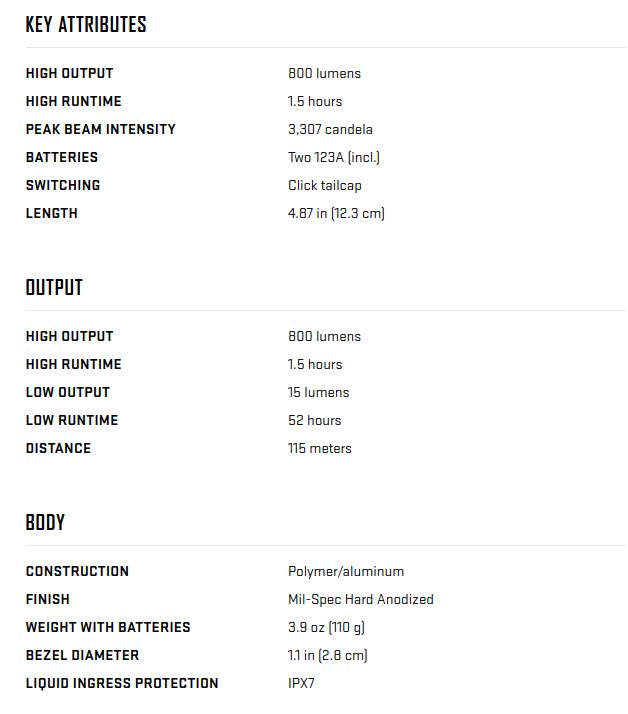
Task: Click the 3.9 oz (110 g) weight value
Action: (326, 627)
